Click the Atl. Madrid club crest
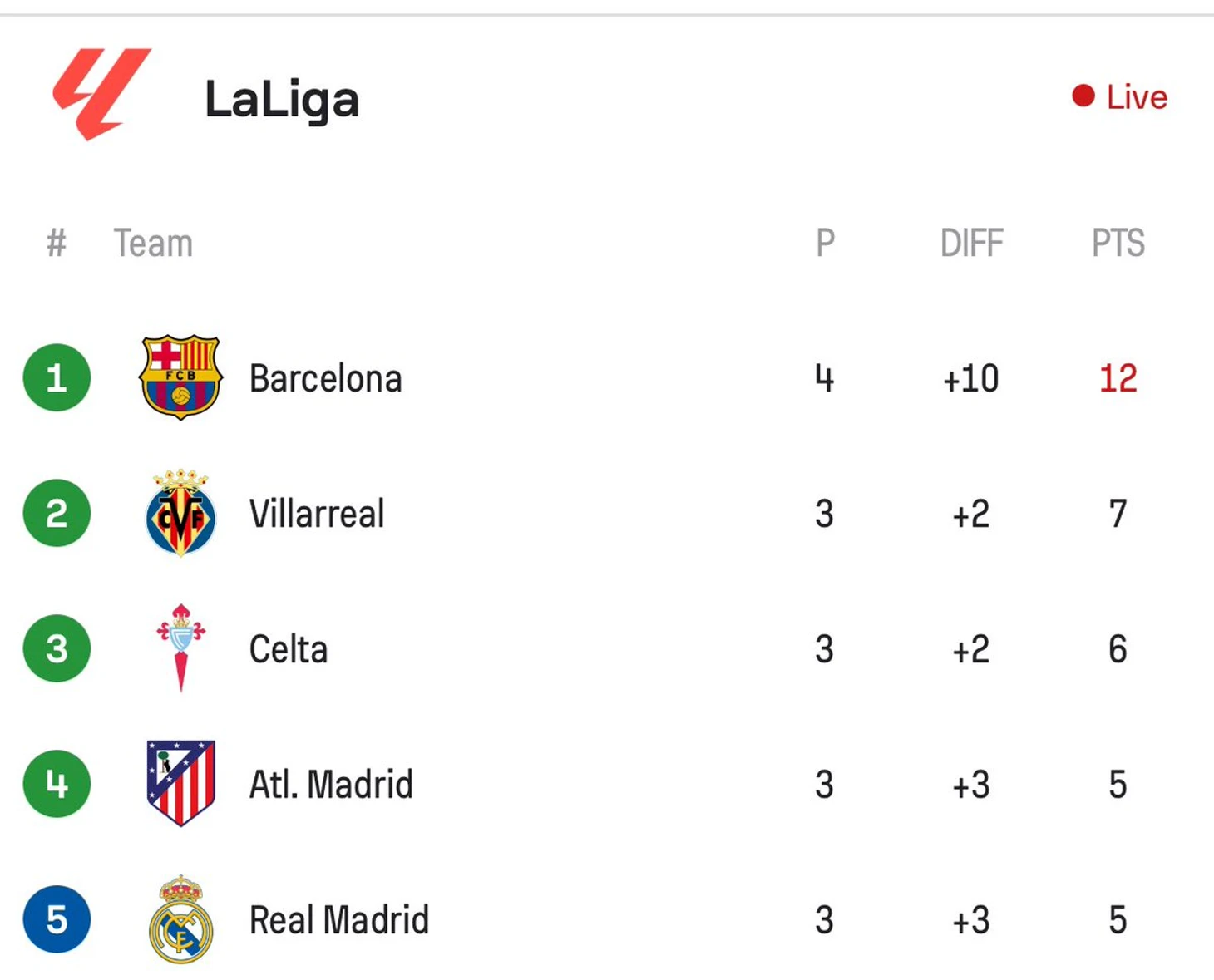Screen dimensions: 1214x980 (180, 783)
